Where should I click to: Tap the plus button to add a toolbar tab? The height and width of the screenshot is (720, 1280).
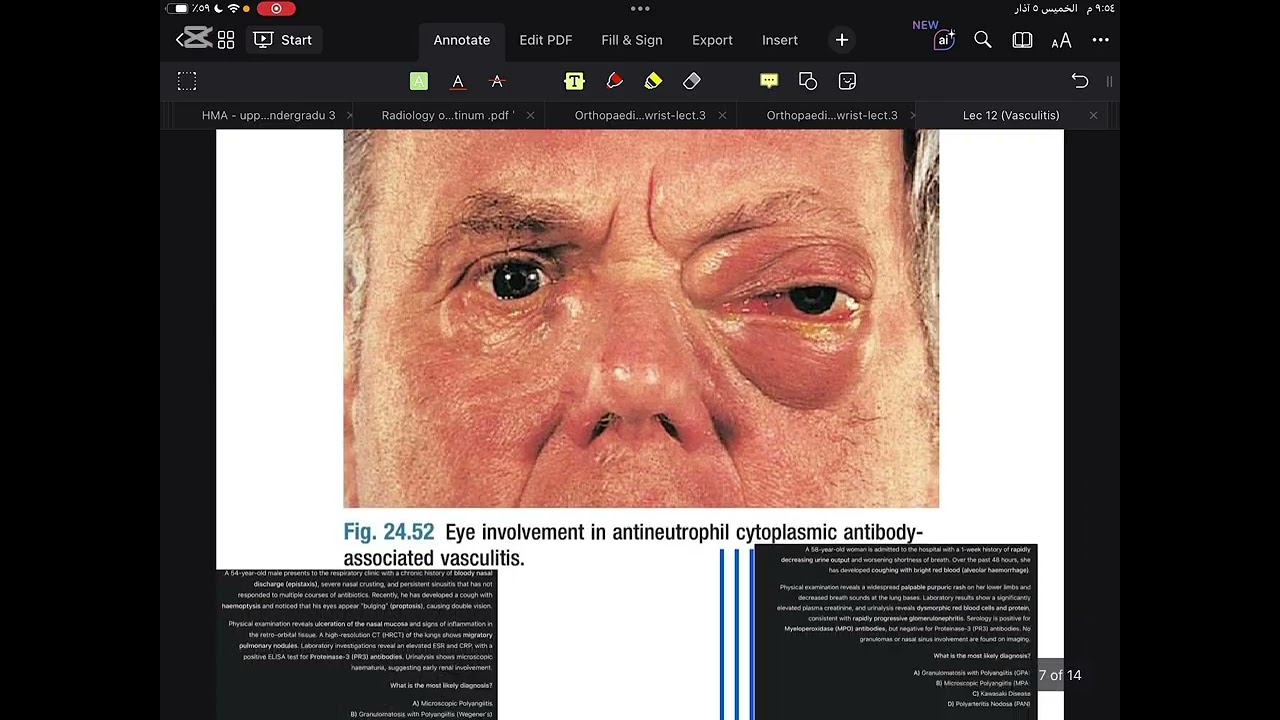tap(842, 40)
